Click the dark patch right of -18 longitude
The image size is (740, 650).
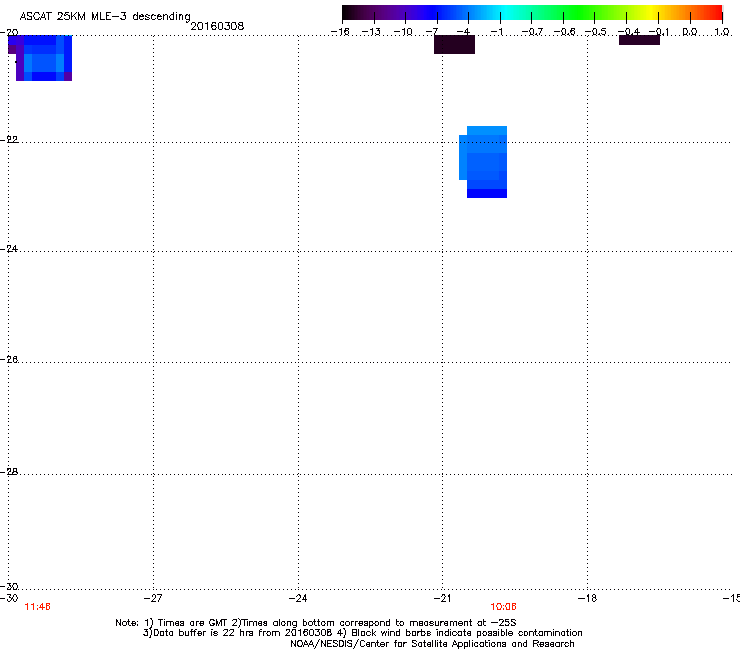click(x=639, y=40)
